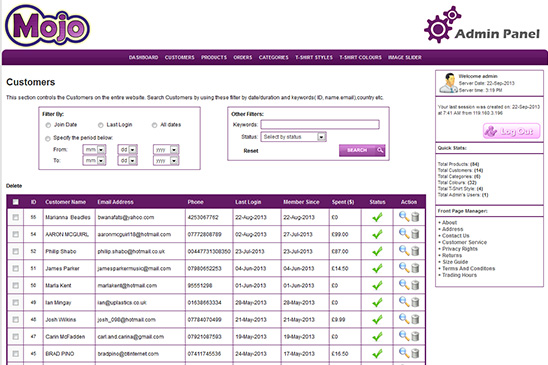Click the Mojo logo
Viewport: 548px width, 365px height.
(48, 26)
